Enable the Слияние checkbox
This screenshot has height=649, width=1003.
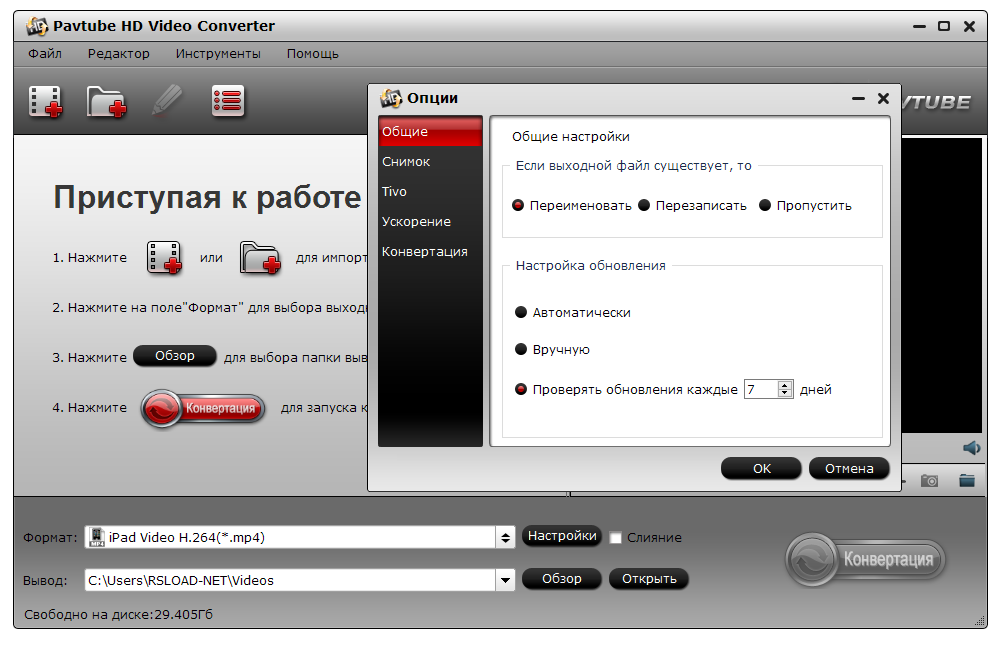[x=615, y=538]
